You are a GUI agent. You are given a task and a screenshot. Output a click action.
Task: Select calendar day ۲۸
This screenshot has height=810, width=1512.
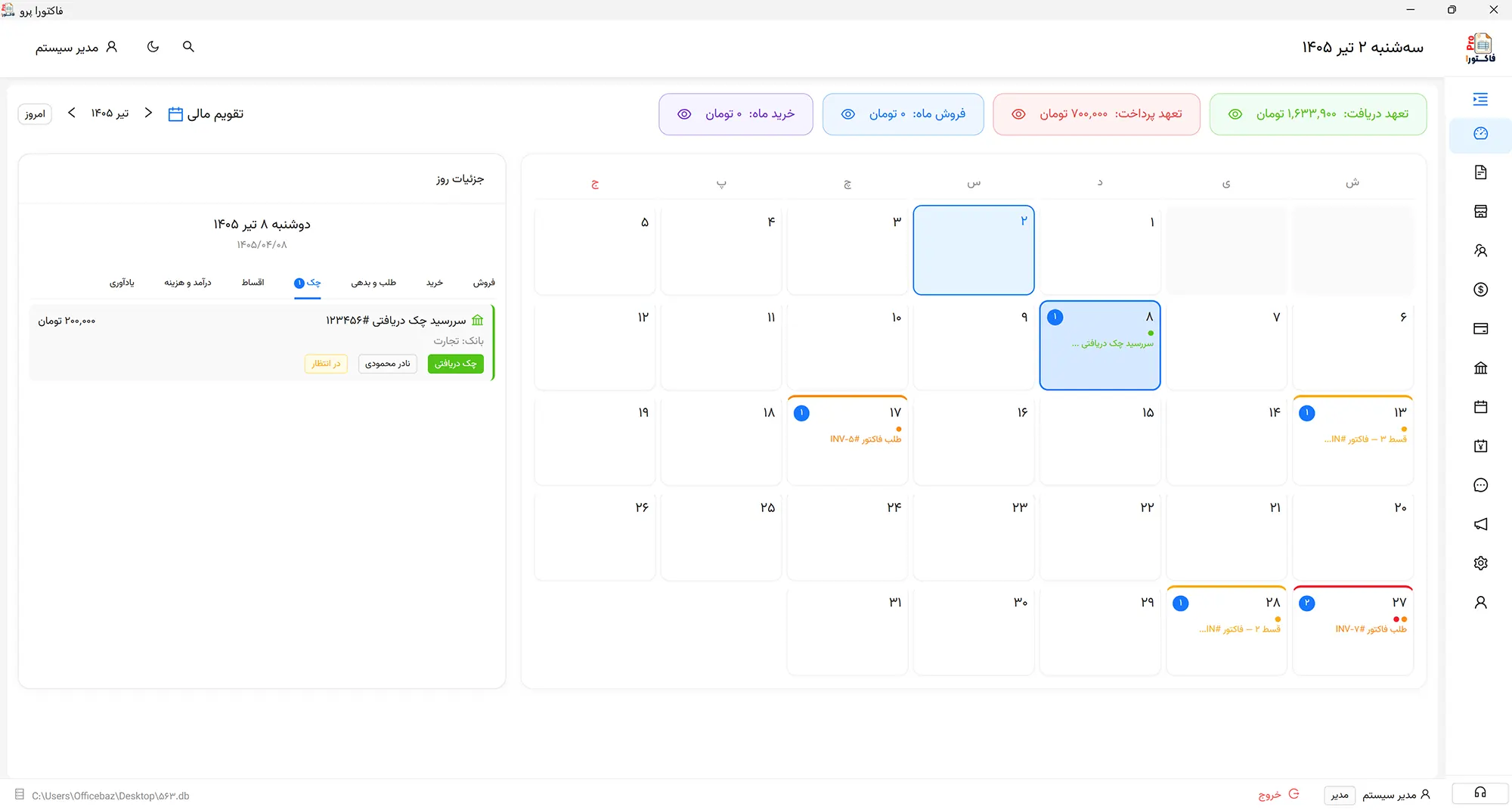(x=1226, y=631)
